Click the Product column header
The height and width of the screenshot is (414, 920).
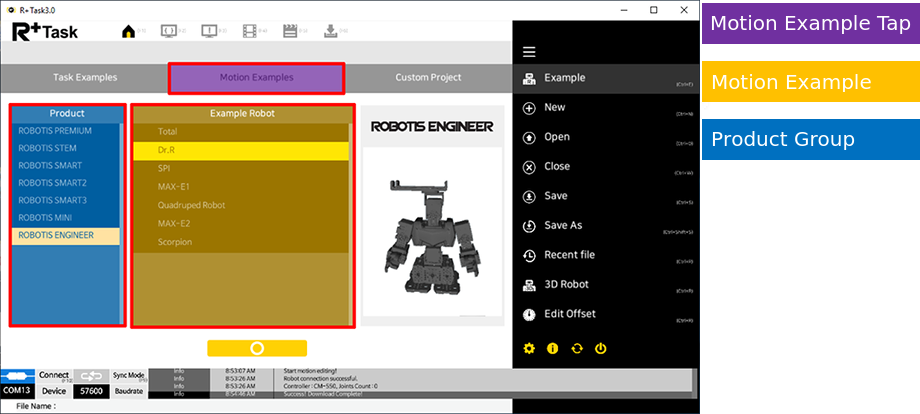[x=67, y=114]
